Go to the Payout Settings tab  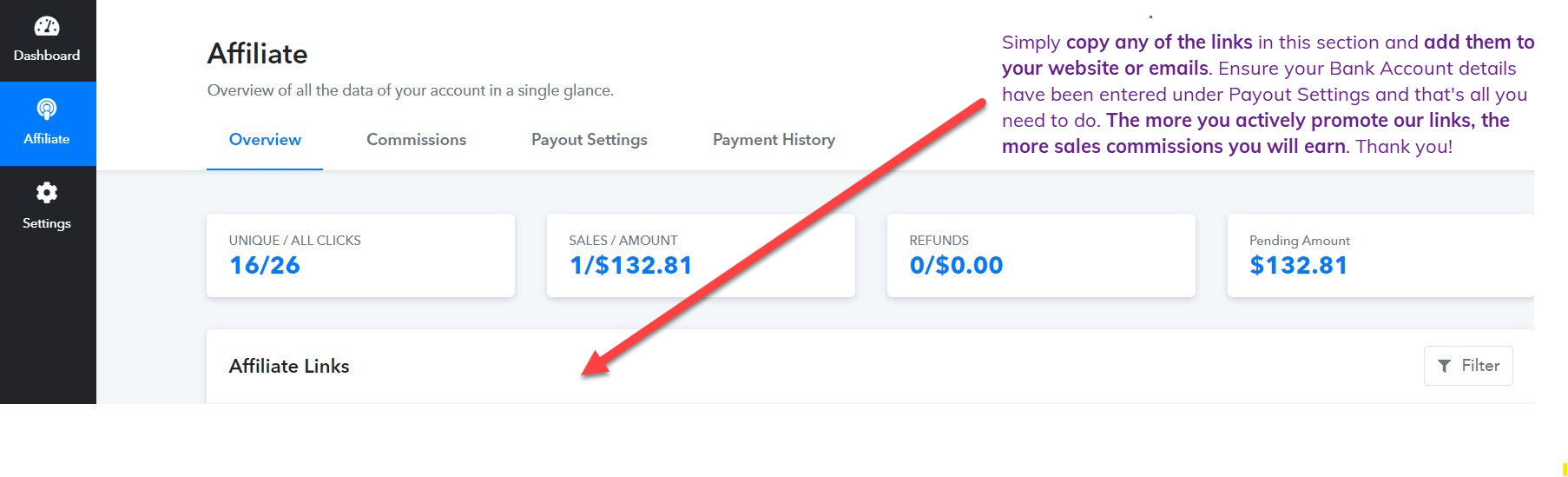tap(590, 140)
